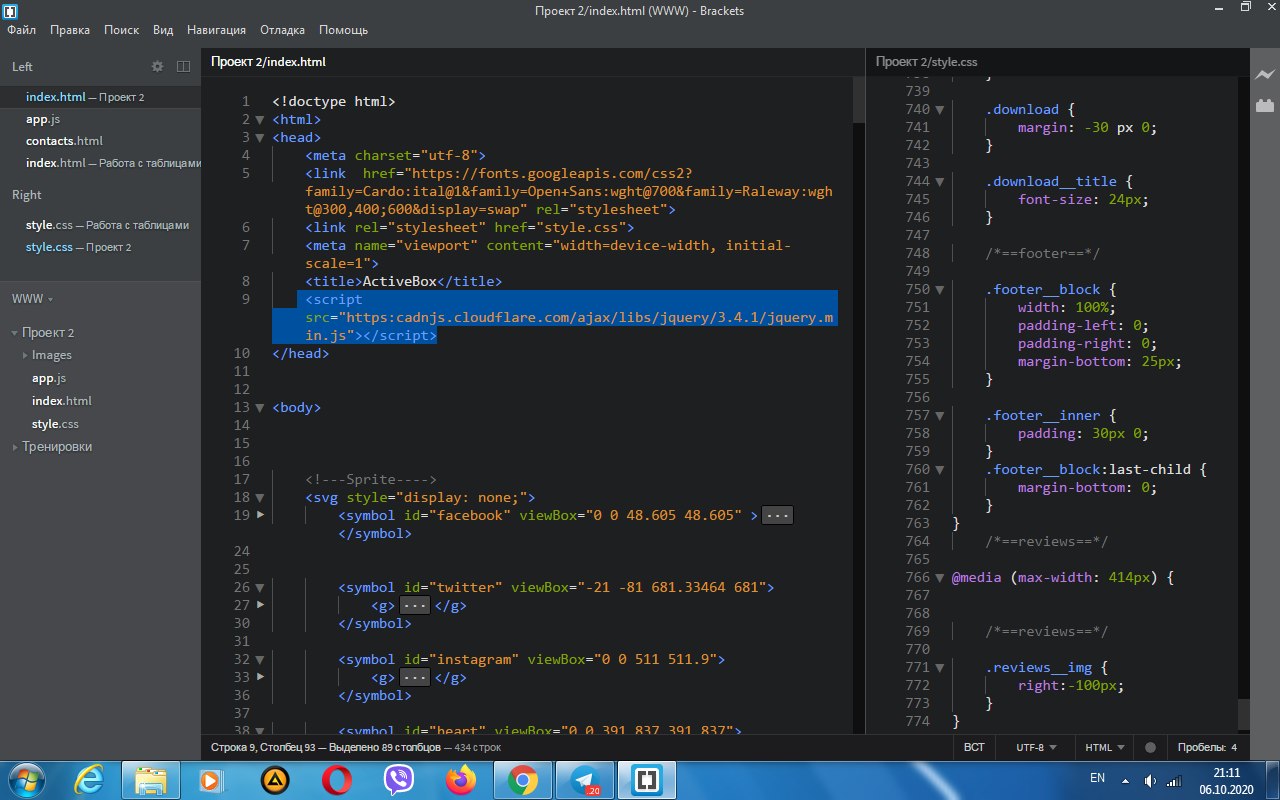Open the UTF-8 encoding dropdown
Image resolution: width=1280 pixels, height=800 pixels.
click(x=1035, y=747)
